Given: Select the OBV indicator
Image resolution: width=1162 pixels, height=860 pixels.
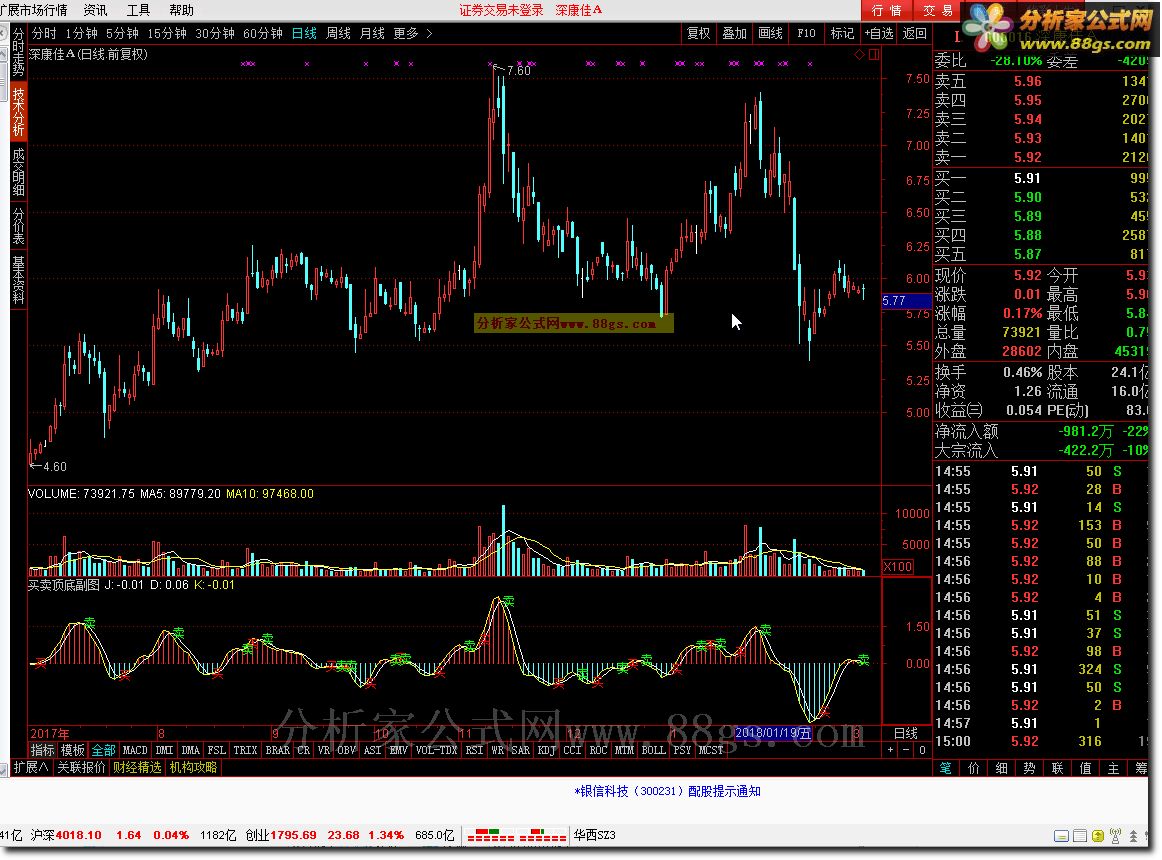Looking at the screenshot, I should click(346, 750).
